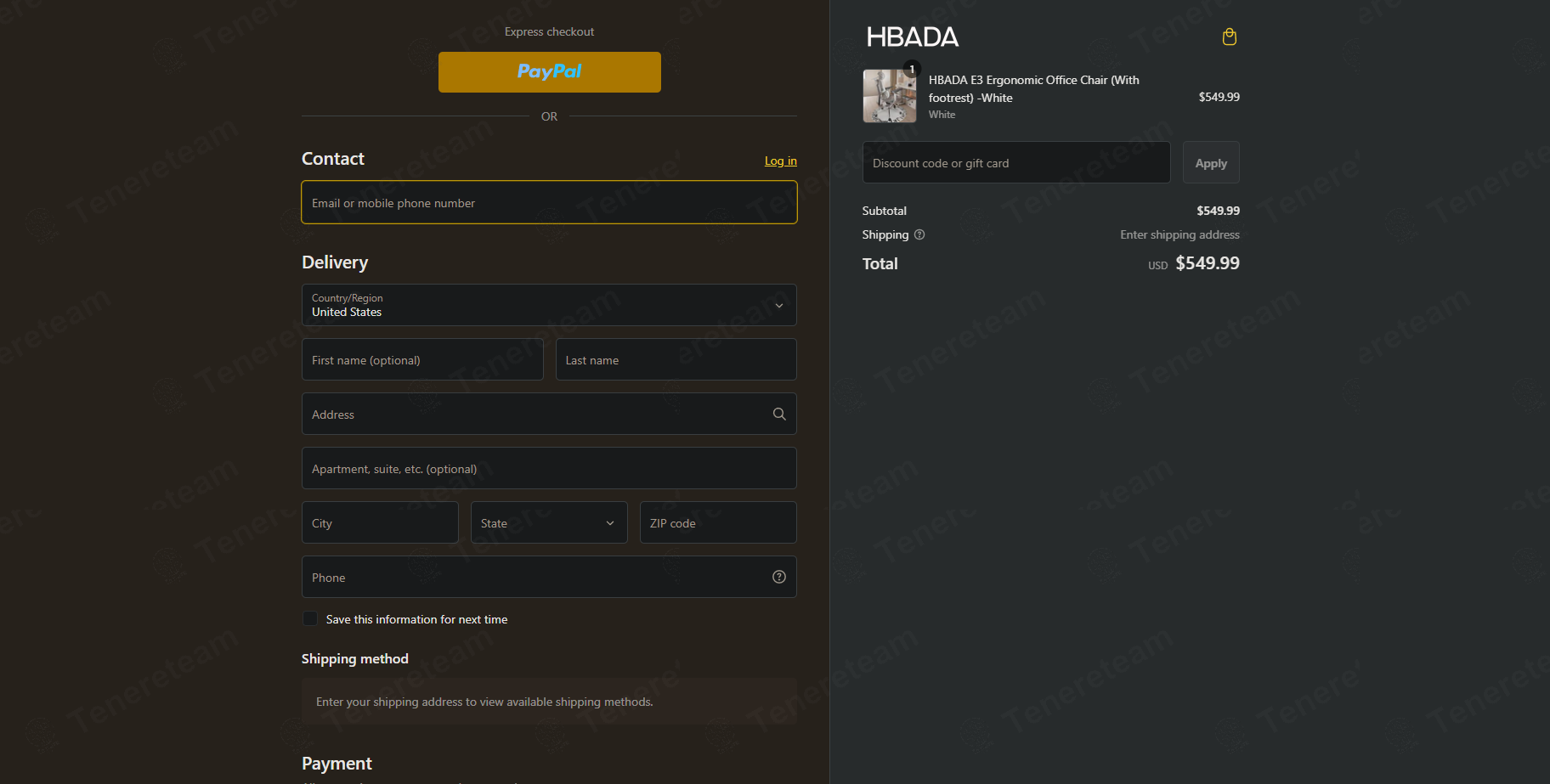The image size is (1550, 784).
Task: Click the 'Payment' section heading
Action: tap(337, 763)
